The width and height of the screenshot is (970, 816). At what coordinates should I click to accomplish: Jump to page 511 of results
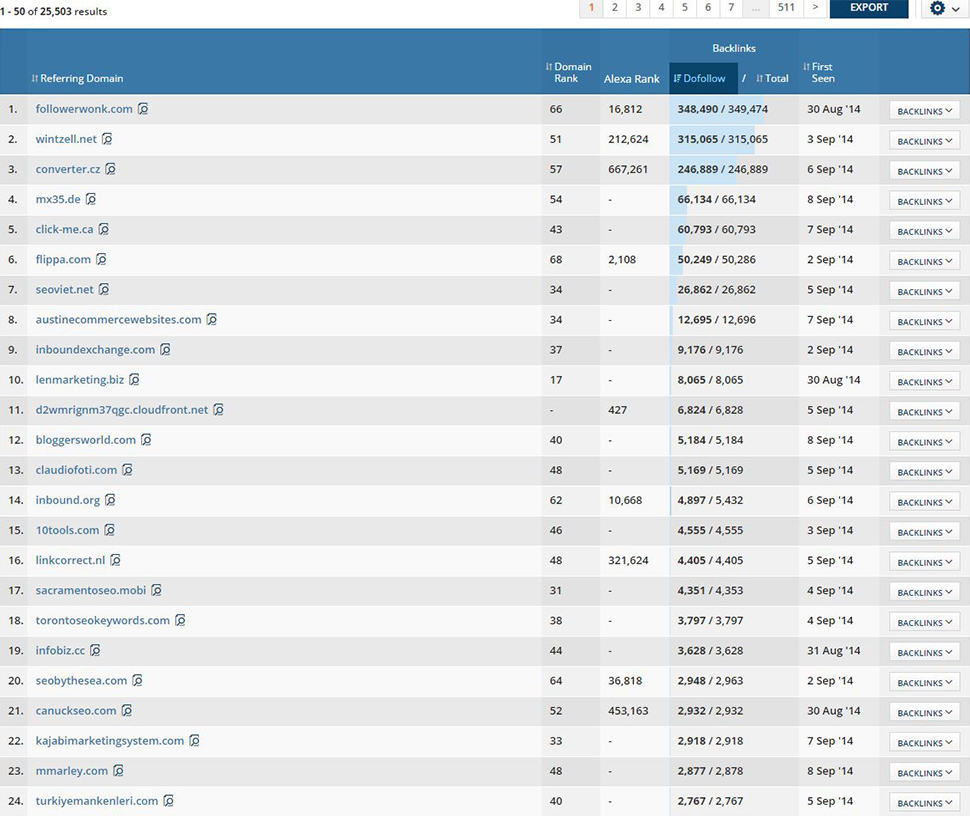click(786, 8)
